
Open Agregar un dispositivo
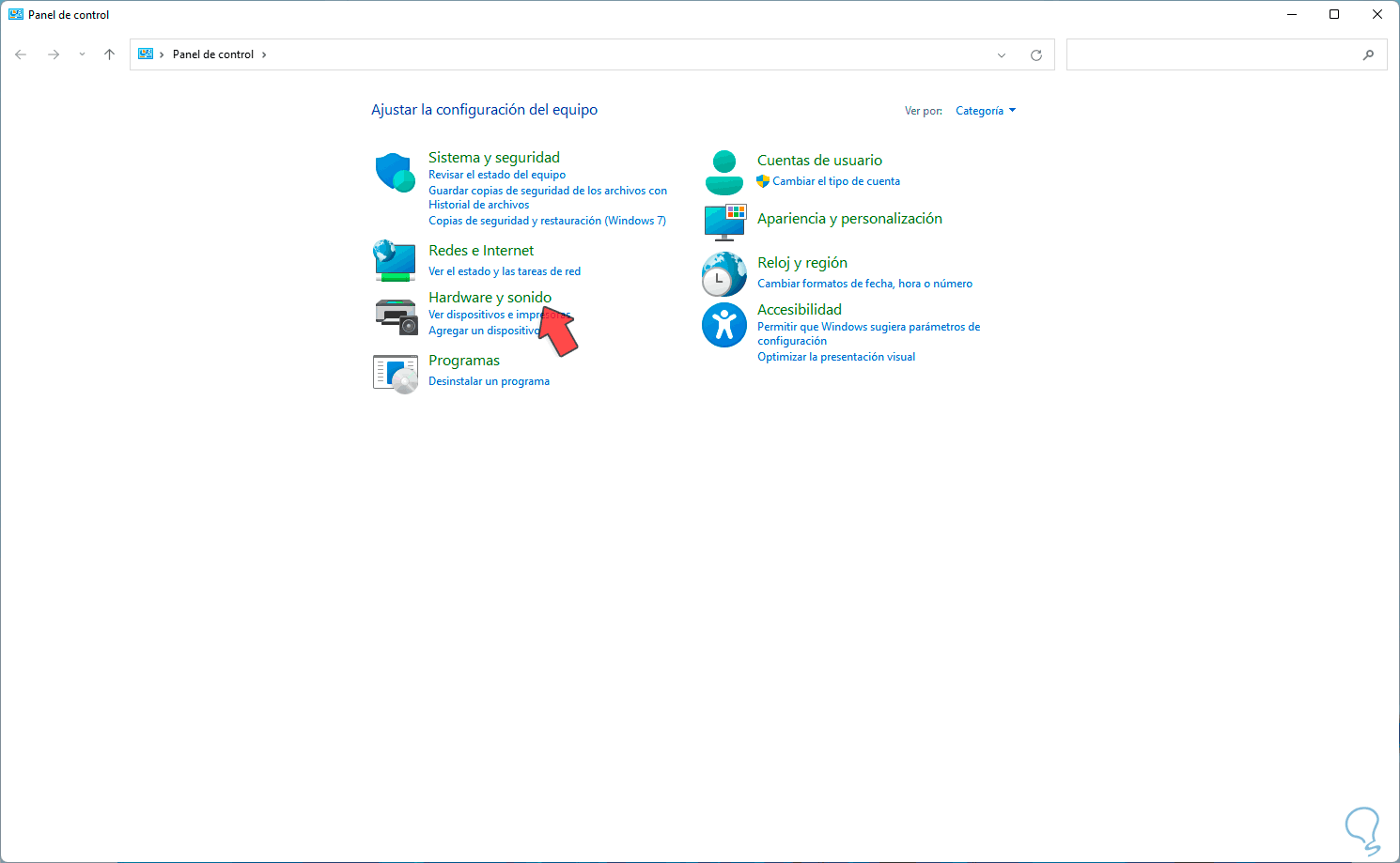[x=485, y=331]
